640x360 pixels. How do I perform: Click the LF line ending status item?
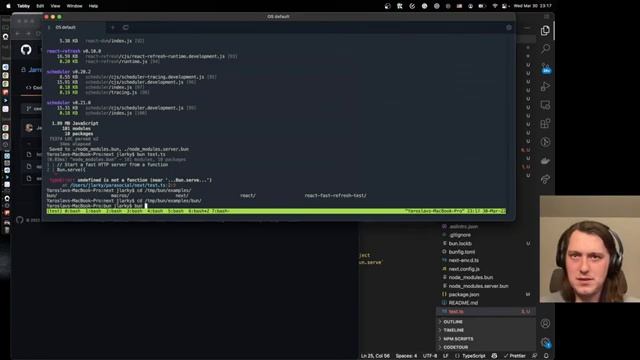[446, 356]
